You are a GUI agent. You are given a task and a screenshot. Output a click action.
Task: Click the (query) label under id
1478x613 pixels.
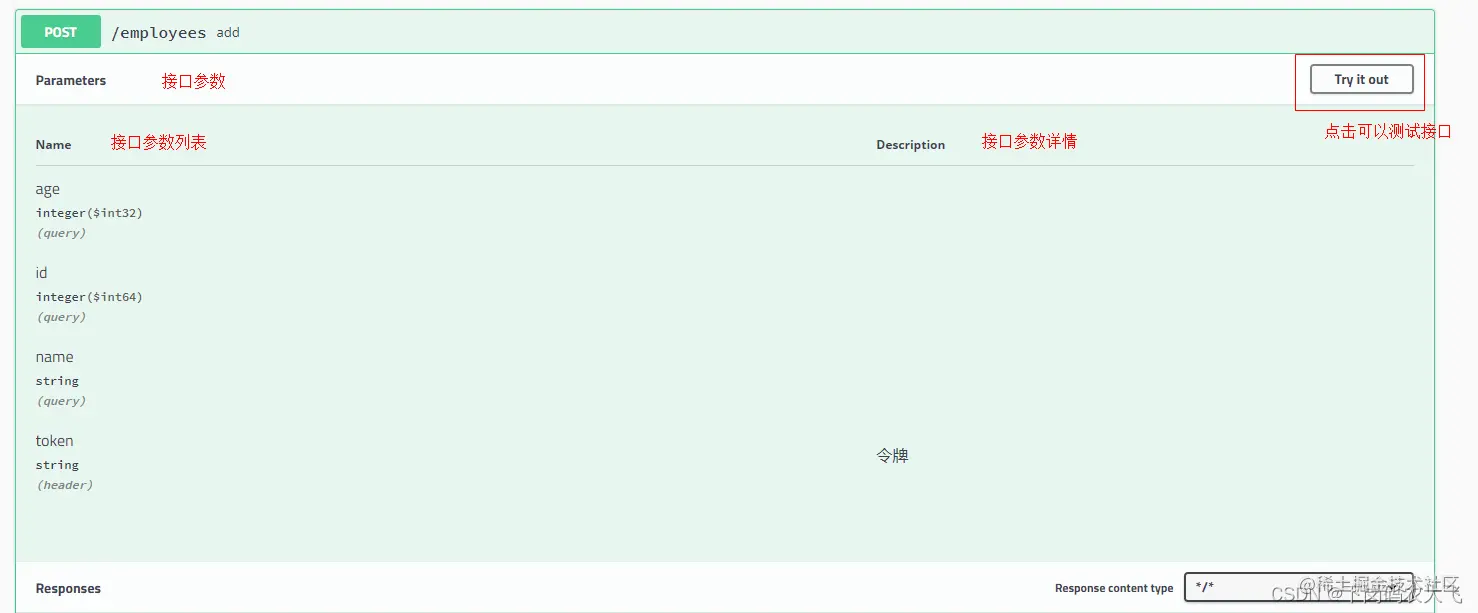pyautogui.click(x=61, y=317)
